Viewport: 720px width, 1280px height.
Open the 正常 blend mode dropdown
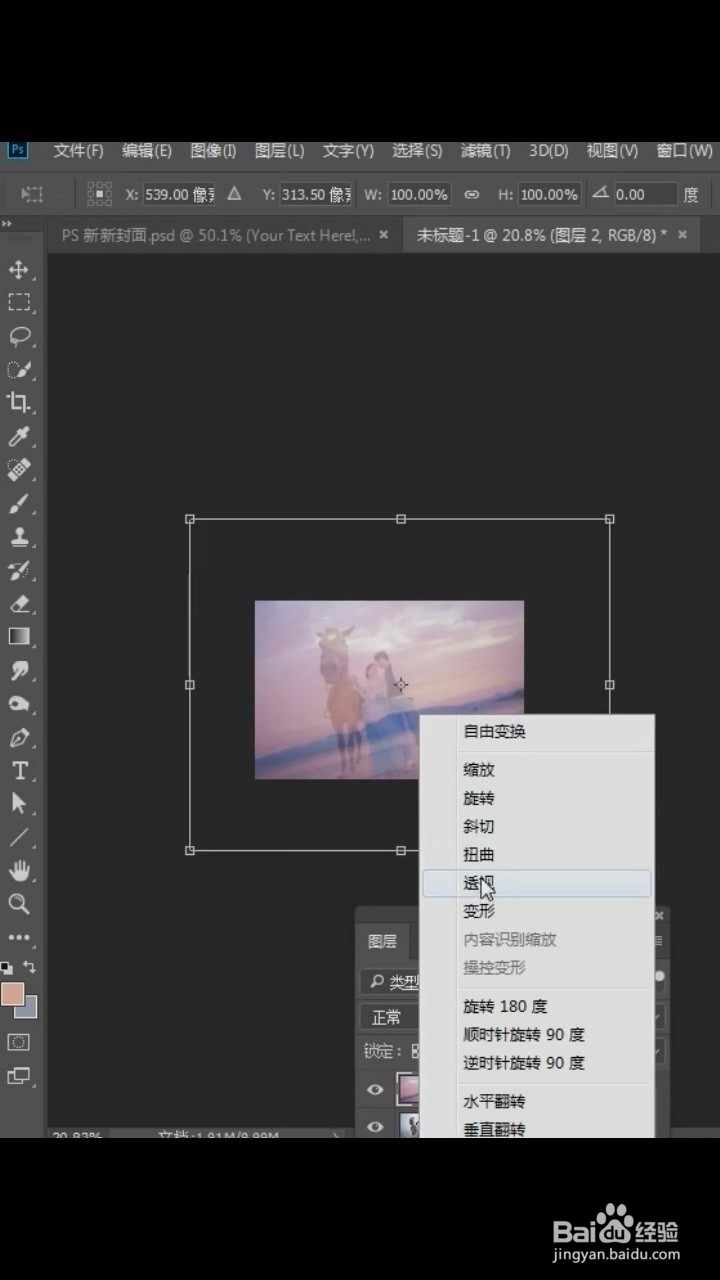pos(390,1017)
